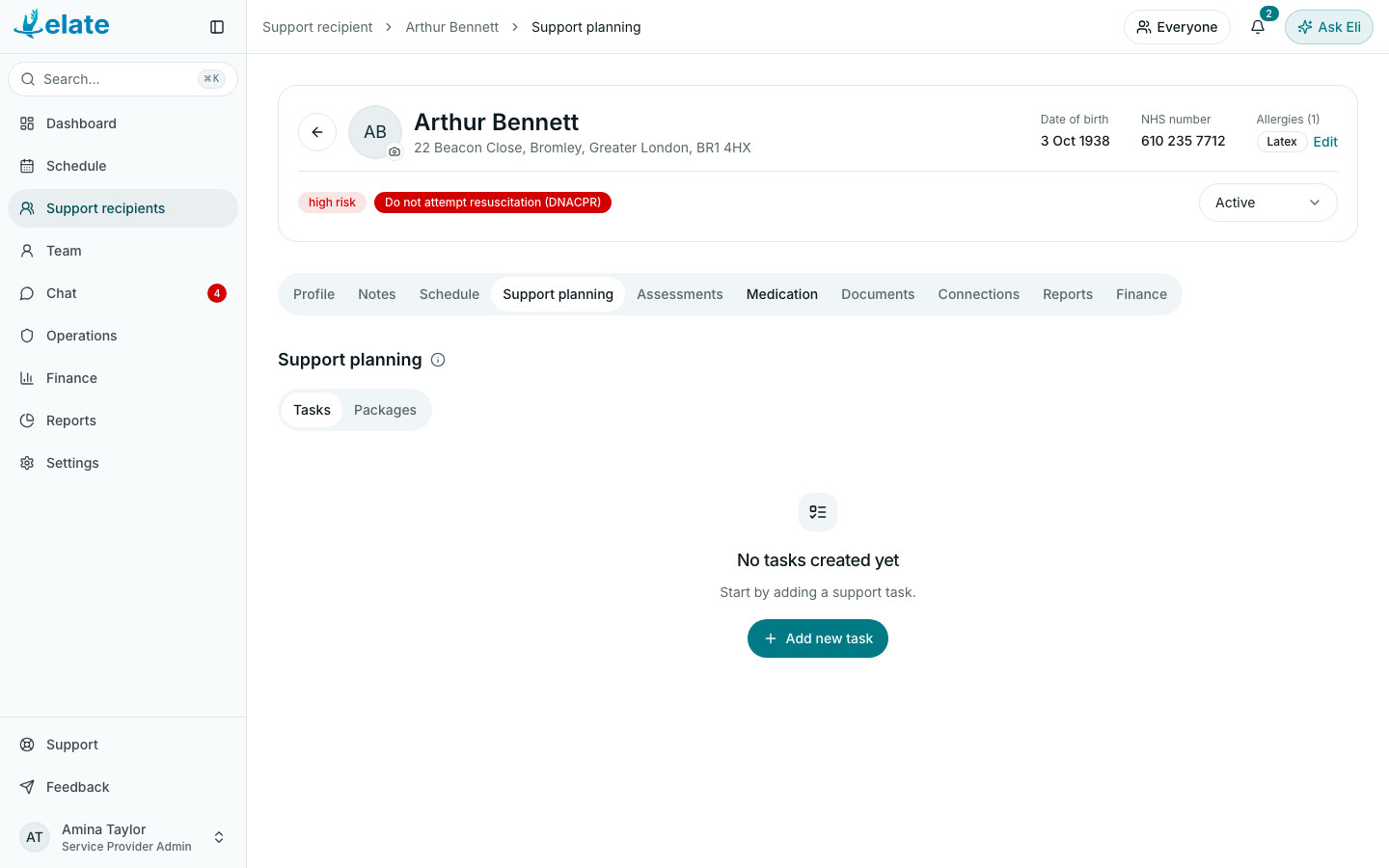This screenshot has height=868, width=1389.
Task: Open Support help page
Action: [x=123, y=745]
